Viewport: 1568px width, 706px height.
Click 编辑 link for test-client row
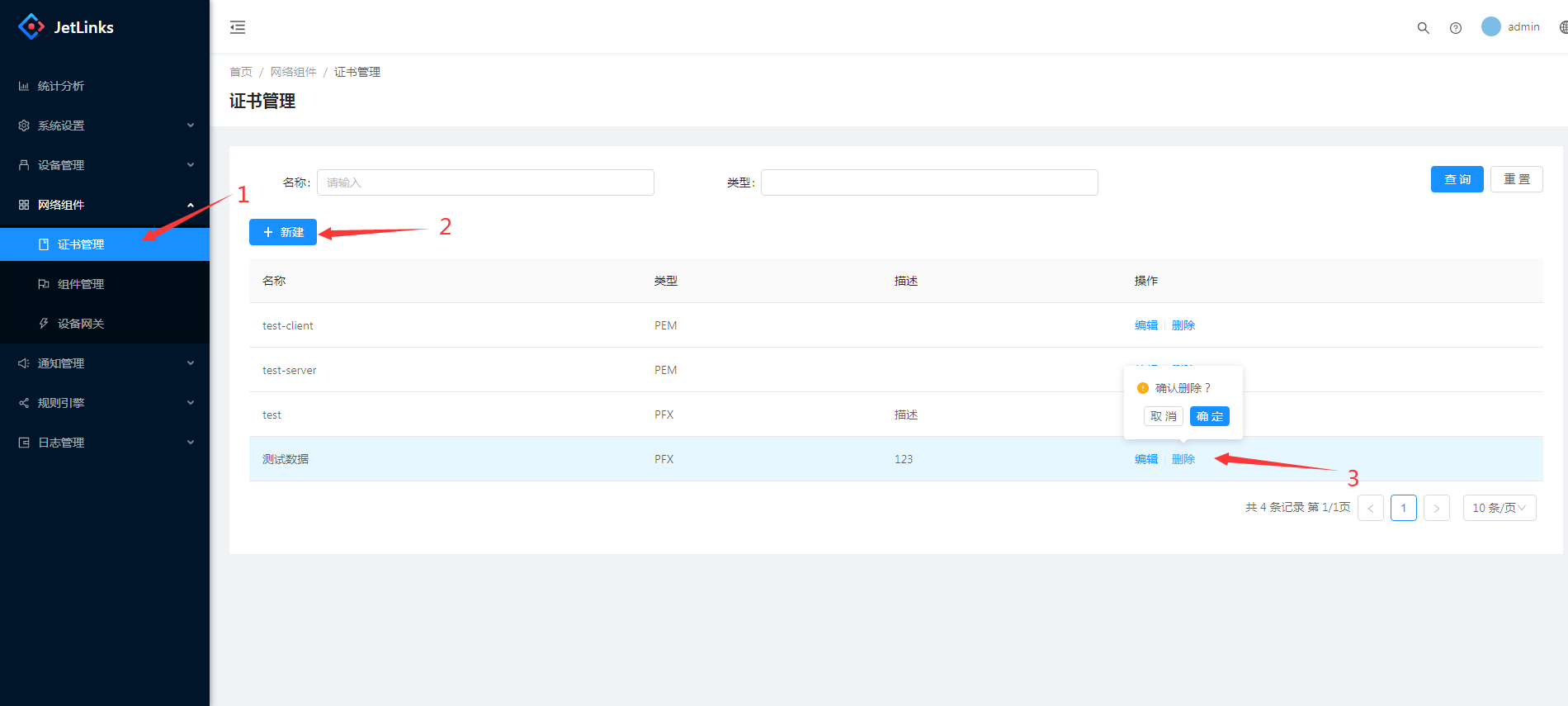coord(1145,325)
